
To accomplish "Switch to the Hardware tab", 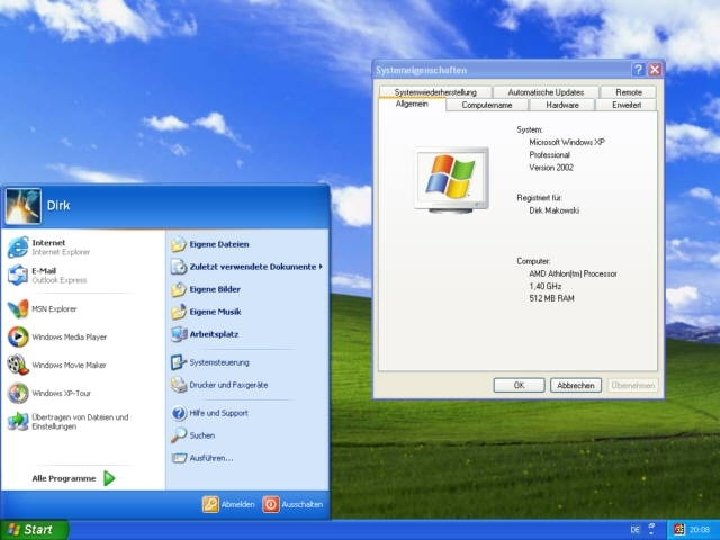I will click(x=562, y=105).
